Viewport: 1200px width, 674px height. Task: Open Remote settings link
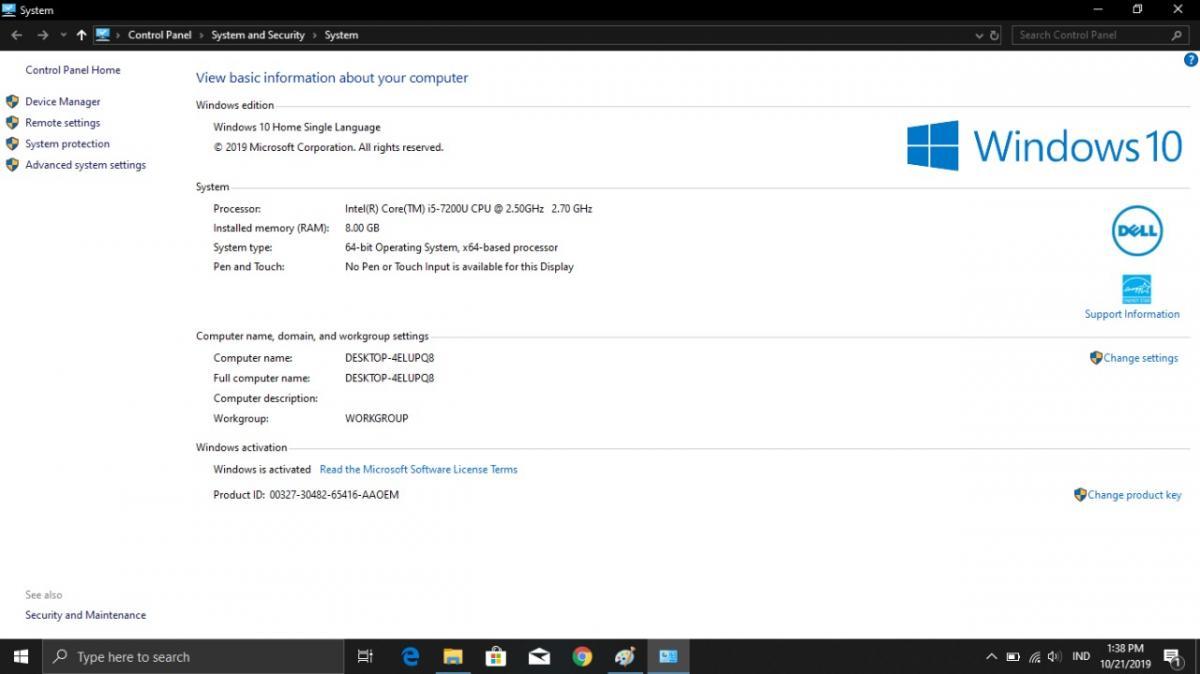(62, 123)
